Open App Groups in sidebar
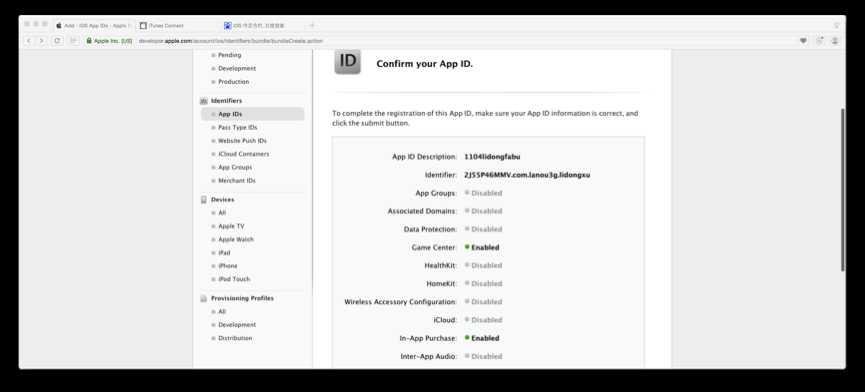The width and height of the screenshot is (865, 392). [235, 167]
